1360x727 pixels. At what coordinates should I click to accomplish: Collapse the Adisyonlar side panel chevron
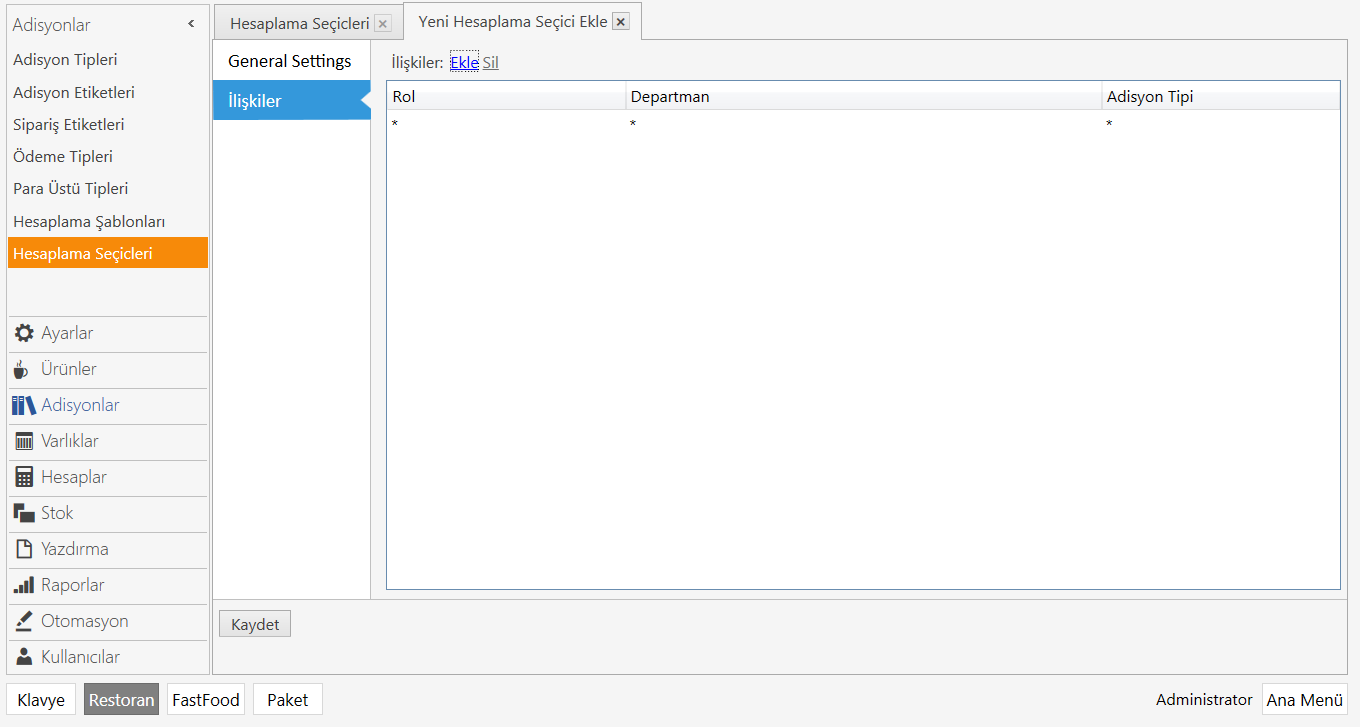pos(191,24)
